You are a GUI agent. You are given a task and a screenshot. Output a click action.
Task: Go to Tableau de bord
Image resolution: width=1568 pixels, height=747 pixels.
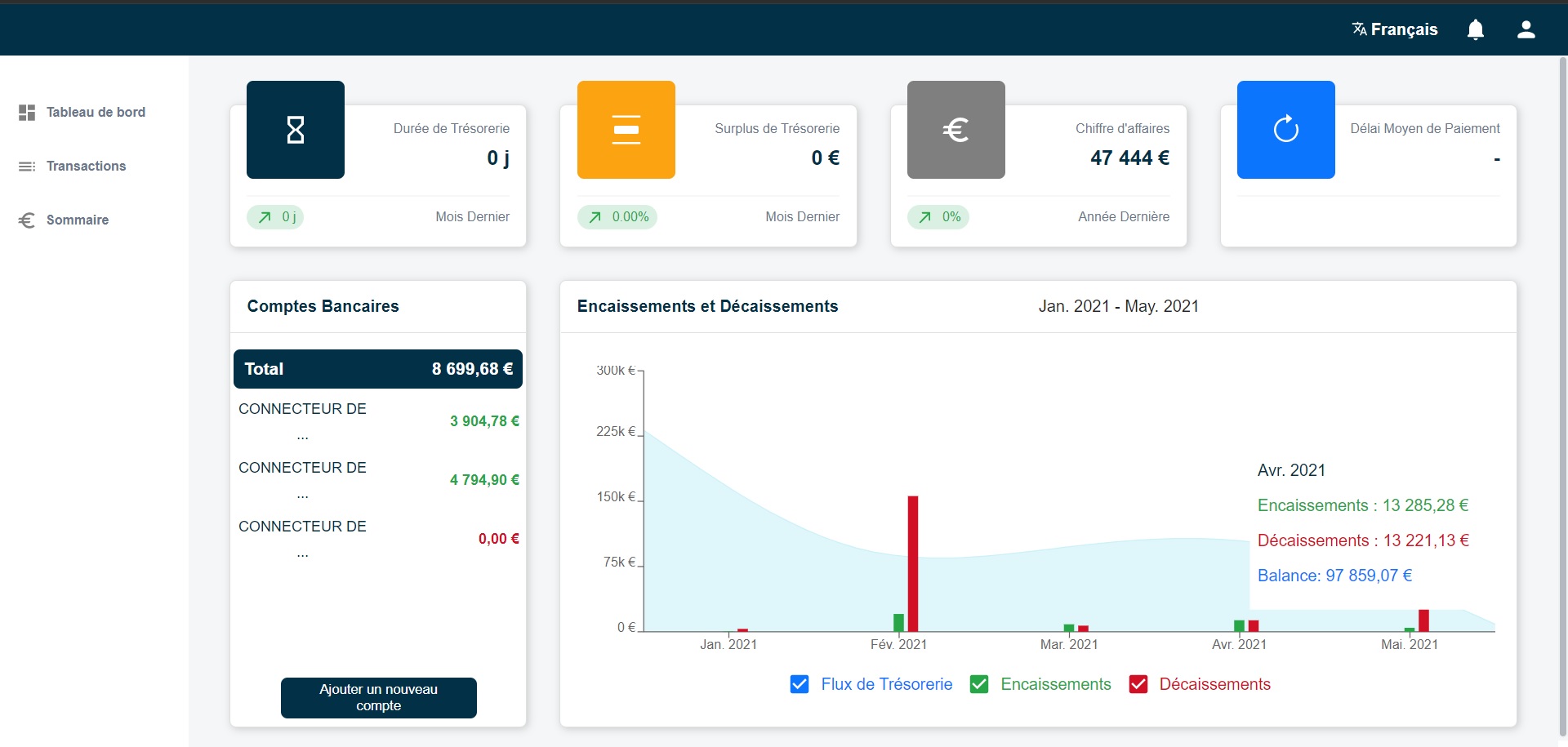96,112
